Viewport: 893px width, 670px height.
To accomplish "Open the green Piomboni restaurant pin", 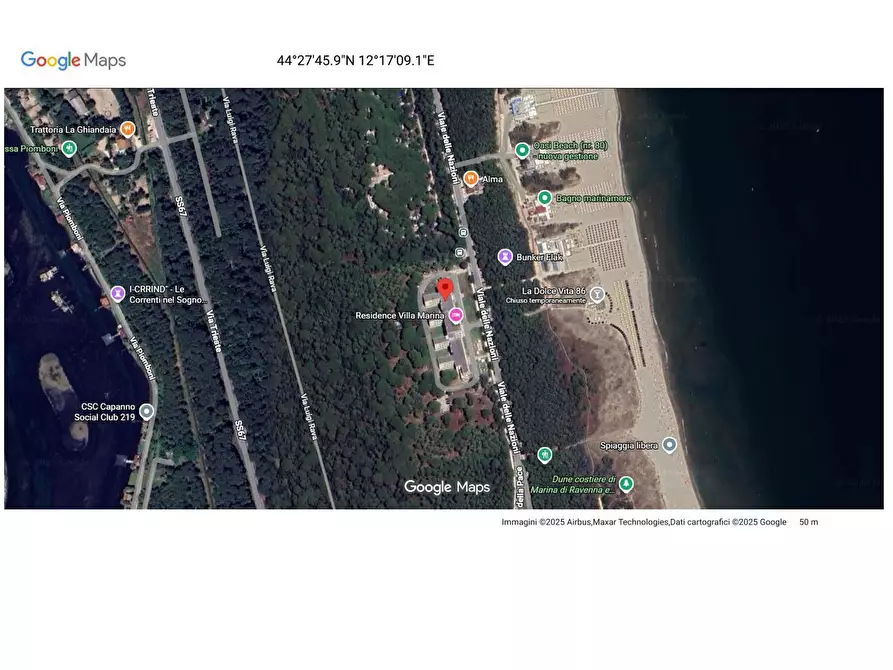I will (x=68, y=149).
